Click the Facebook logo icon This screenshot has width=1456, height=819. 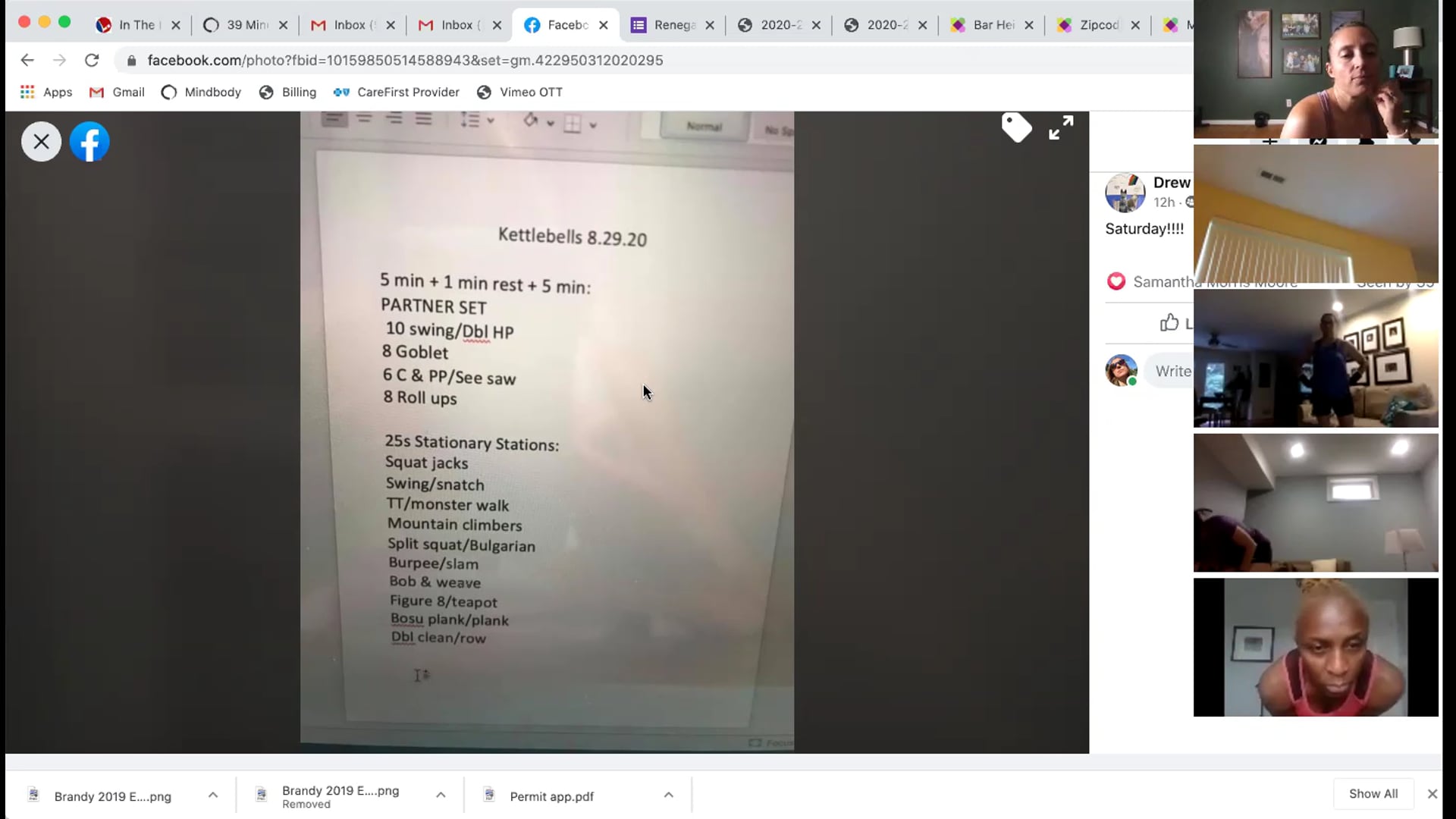(89, 142)
